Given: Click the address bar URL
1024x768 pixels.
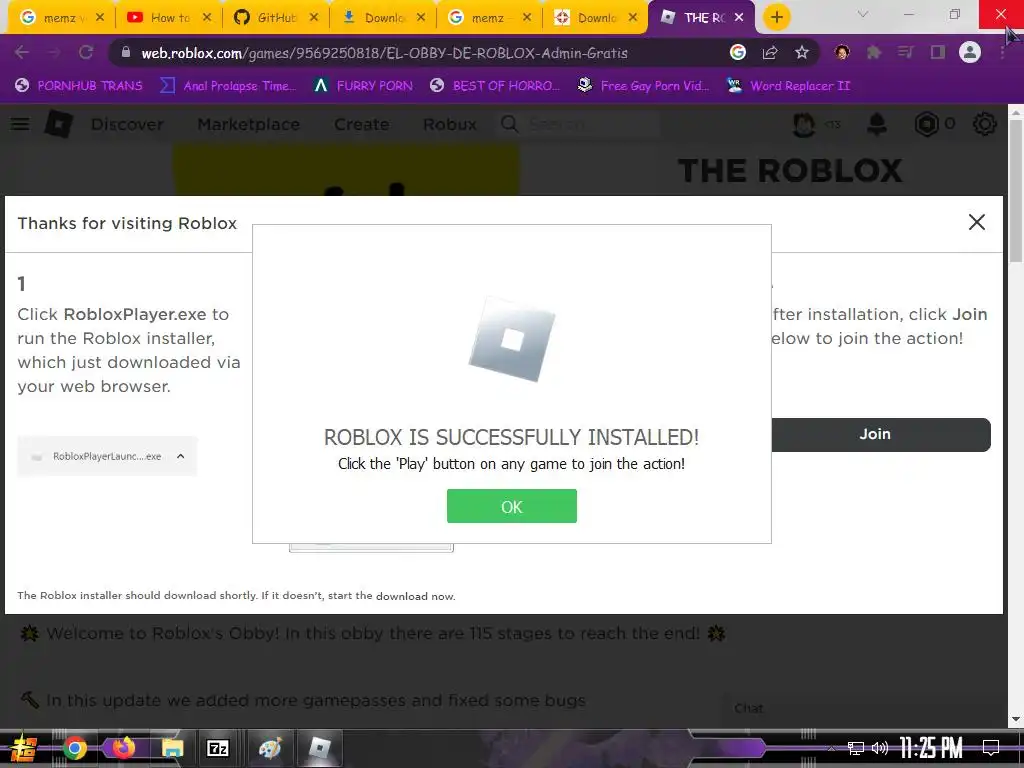Looking at the screenshot, I should [384, 53].
